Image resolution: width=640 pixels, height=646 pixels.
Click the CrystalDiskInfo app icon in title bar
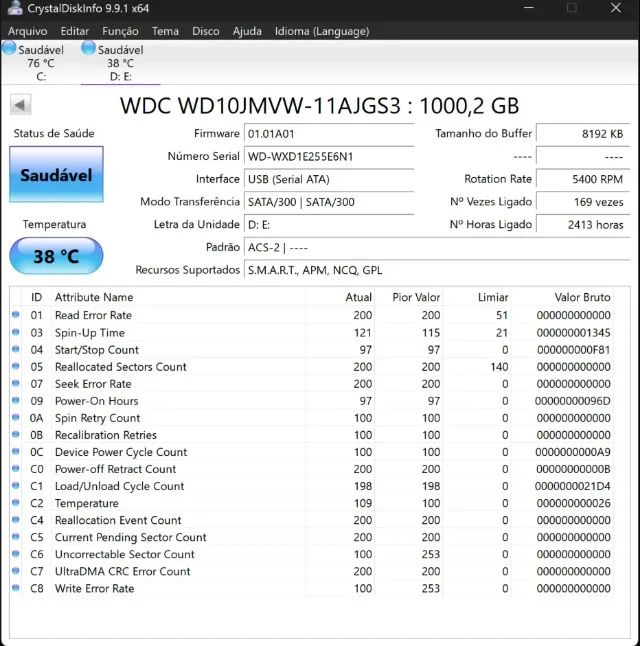pyautogui.click(x=15, y=8)
